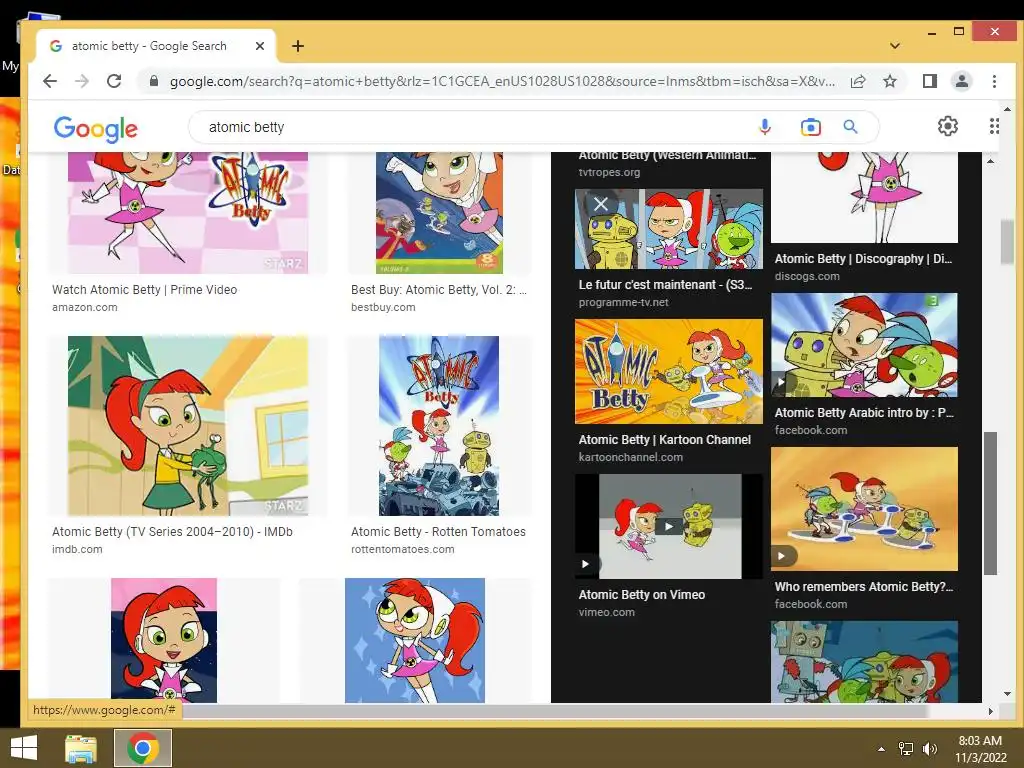Image resolution: width=1024 pixels, height=768 pixels.
Task: Click the Chrome address bar URL
Action: click(x=502, y=81)
